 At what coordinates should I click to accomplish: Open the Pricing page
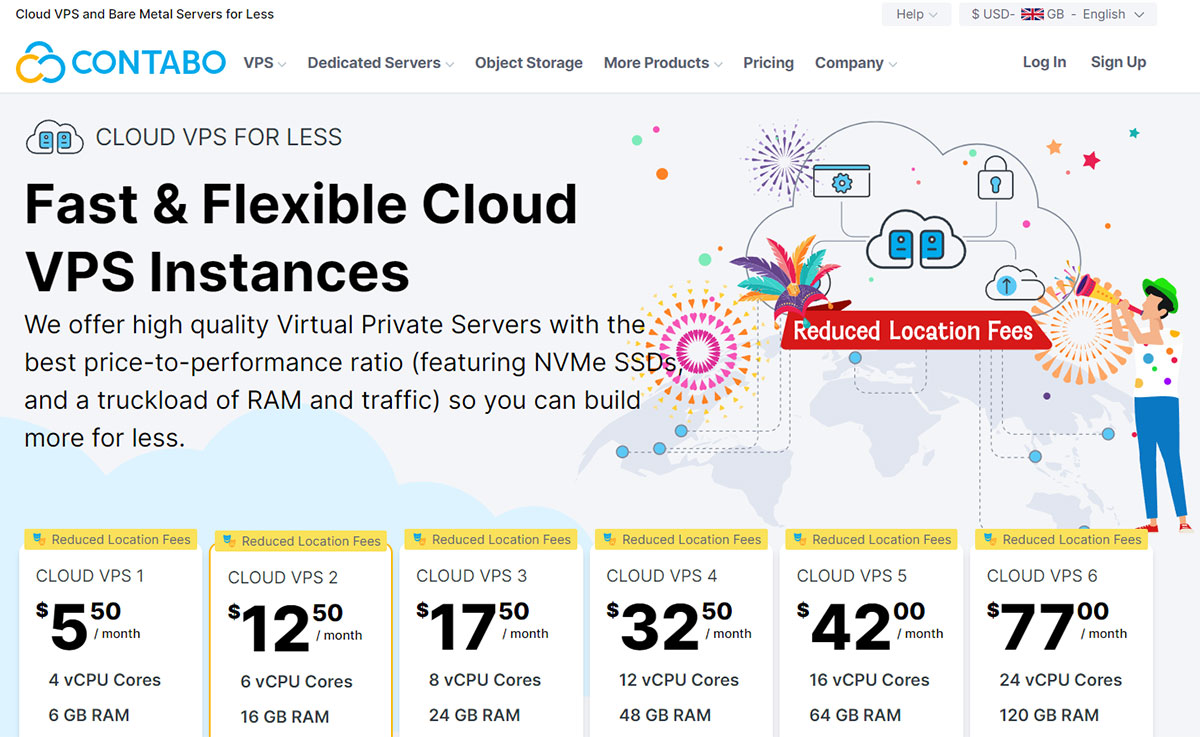pos(768,62)
